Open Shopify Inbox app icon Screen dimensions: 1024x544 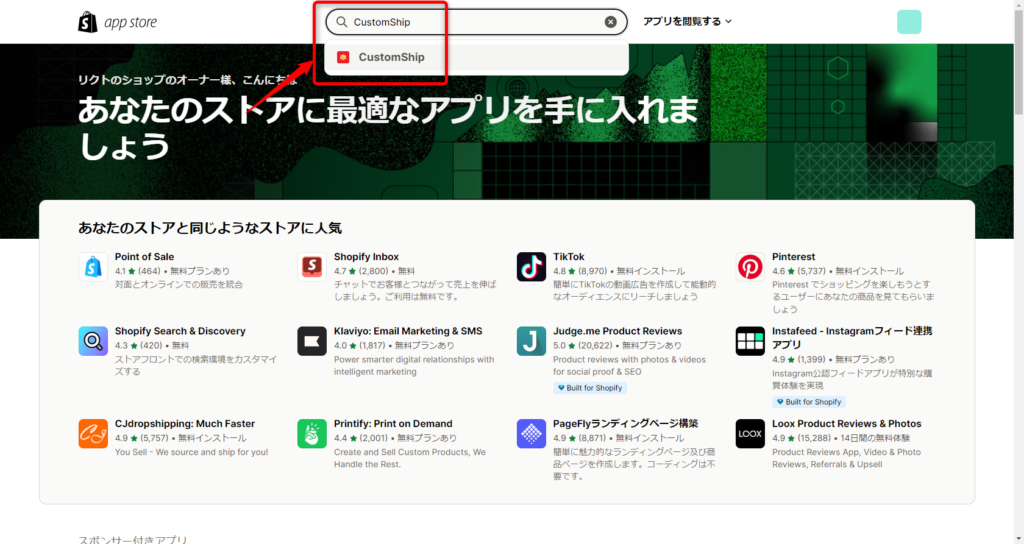[x=312, y=266]
